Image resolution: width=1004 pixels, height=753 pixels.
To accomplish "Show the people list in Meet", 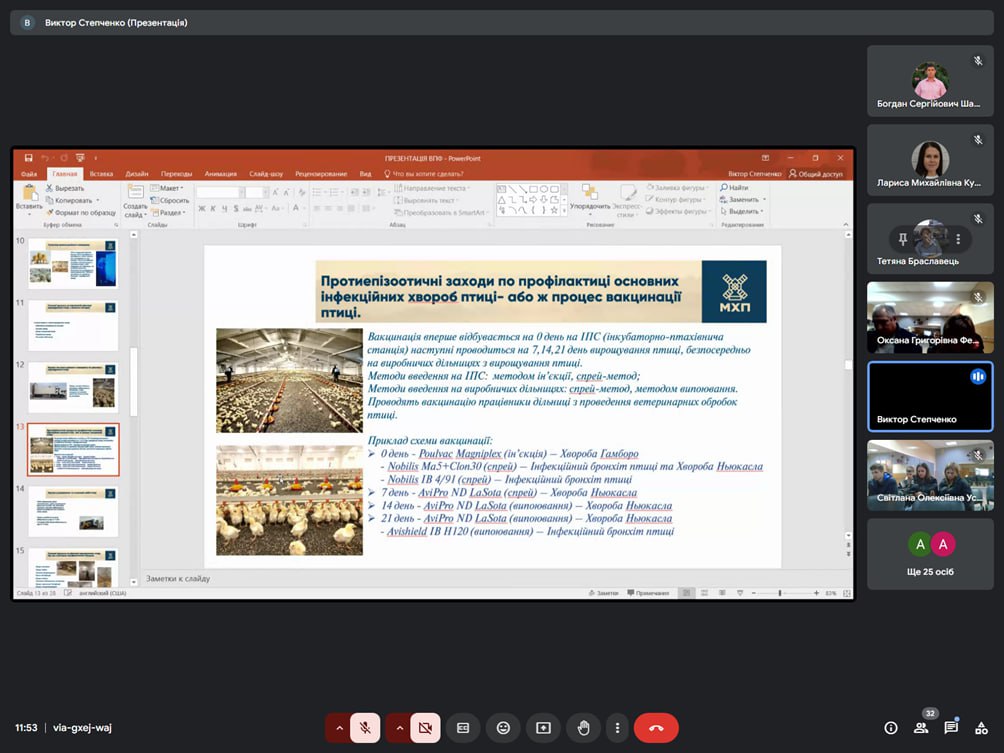I will (921, 728).
